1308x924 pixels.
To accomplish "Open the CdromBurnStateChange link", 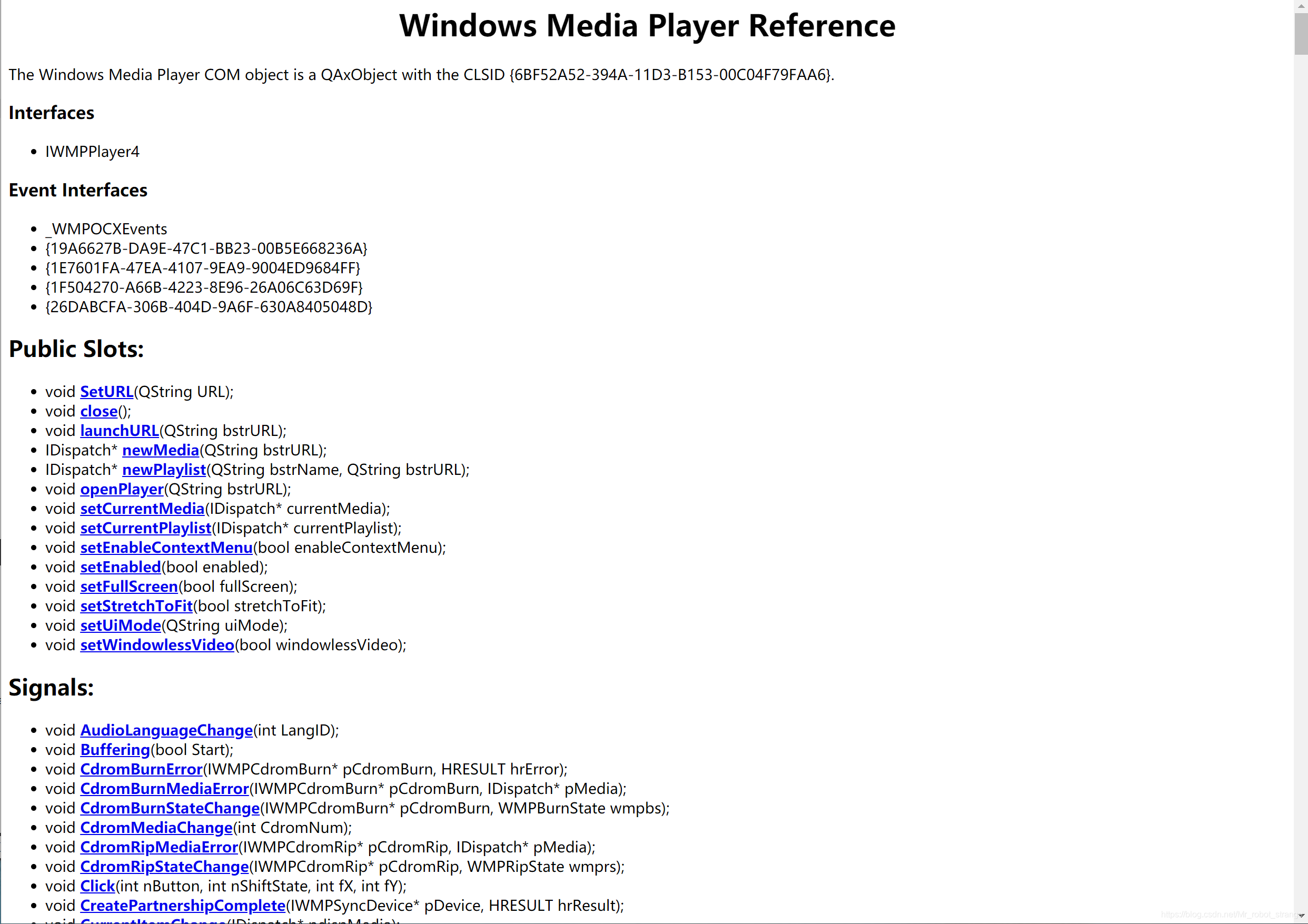I will 170,808.
